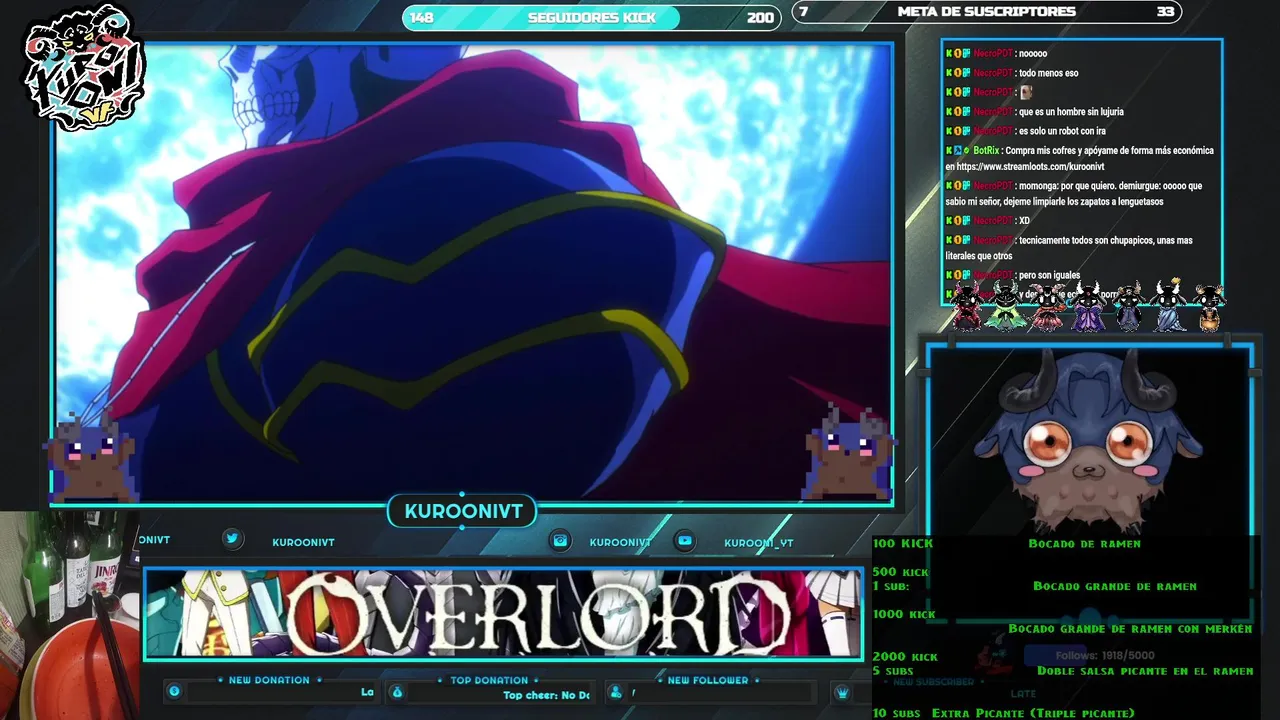Click chat message starting 'momonga: por que quiero'
The height and width of the screenshot is (720, 1280).
point(1074,194)
